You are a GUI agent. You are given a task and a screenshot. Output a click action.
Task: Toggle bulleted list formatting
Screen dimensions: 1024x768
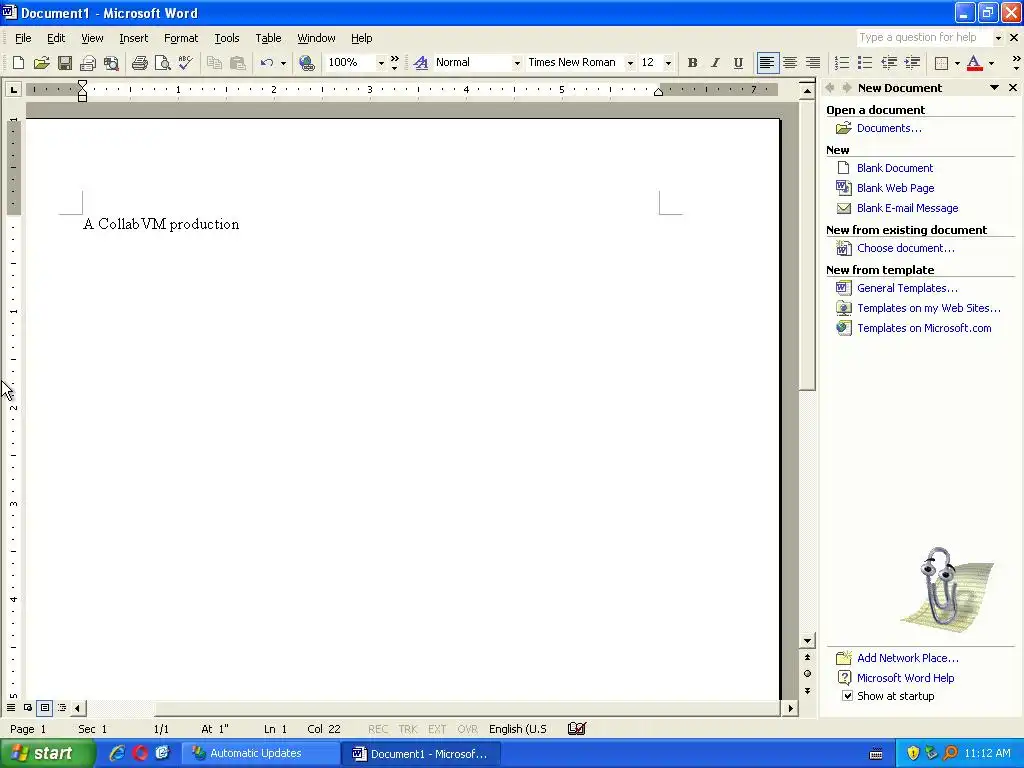(865, 63)
